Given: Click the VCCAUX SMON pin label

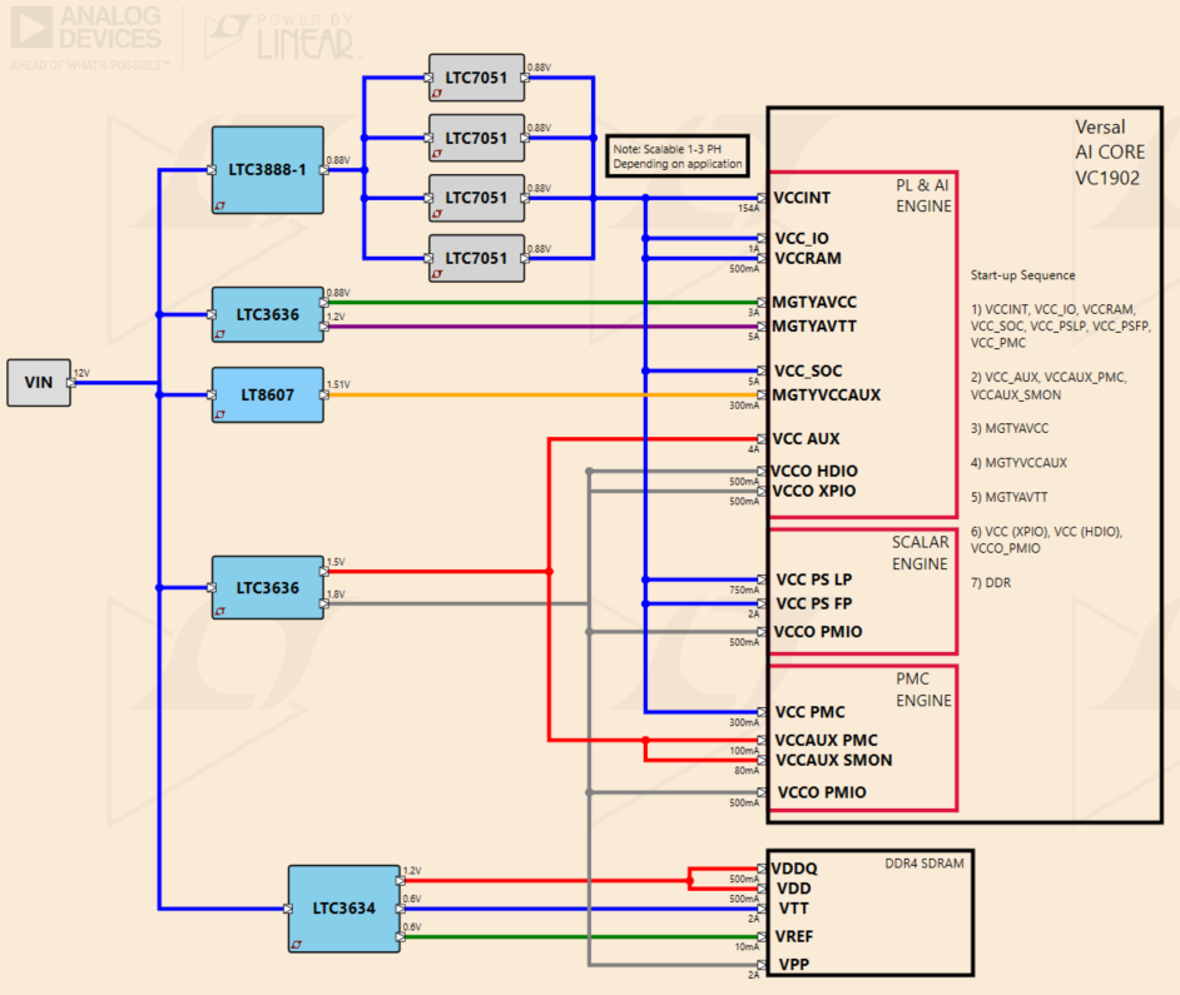Looking at the screenshot, I should (x=834, y=760).
